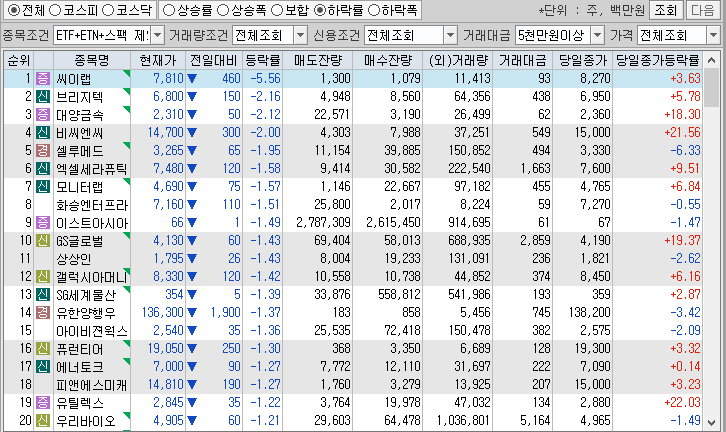726x432 pixels.
Task: Click the 증 badge icon for 씨이랩
Action: [x=43, y=79]
